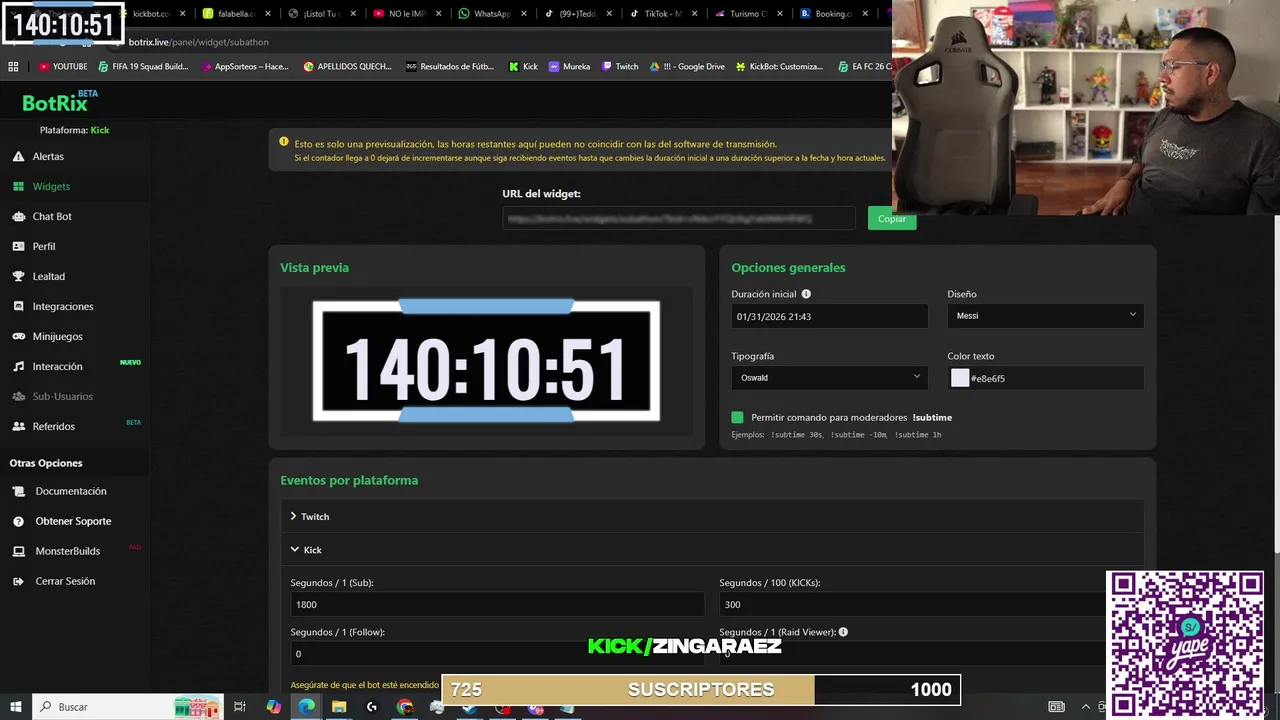Viewport: 1280px width, 720px height.
Task: Click the #e8e6f5 color text field
Action: (x=1045, y=378)
